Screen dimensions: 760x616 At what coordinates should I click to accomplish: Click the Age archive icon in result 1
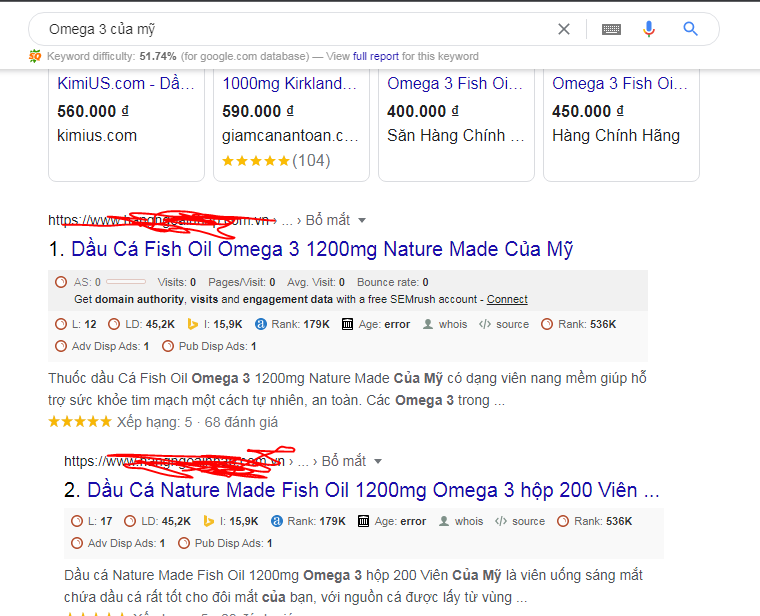347,324
